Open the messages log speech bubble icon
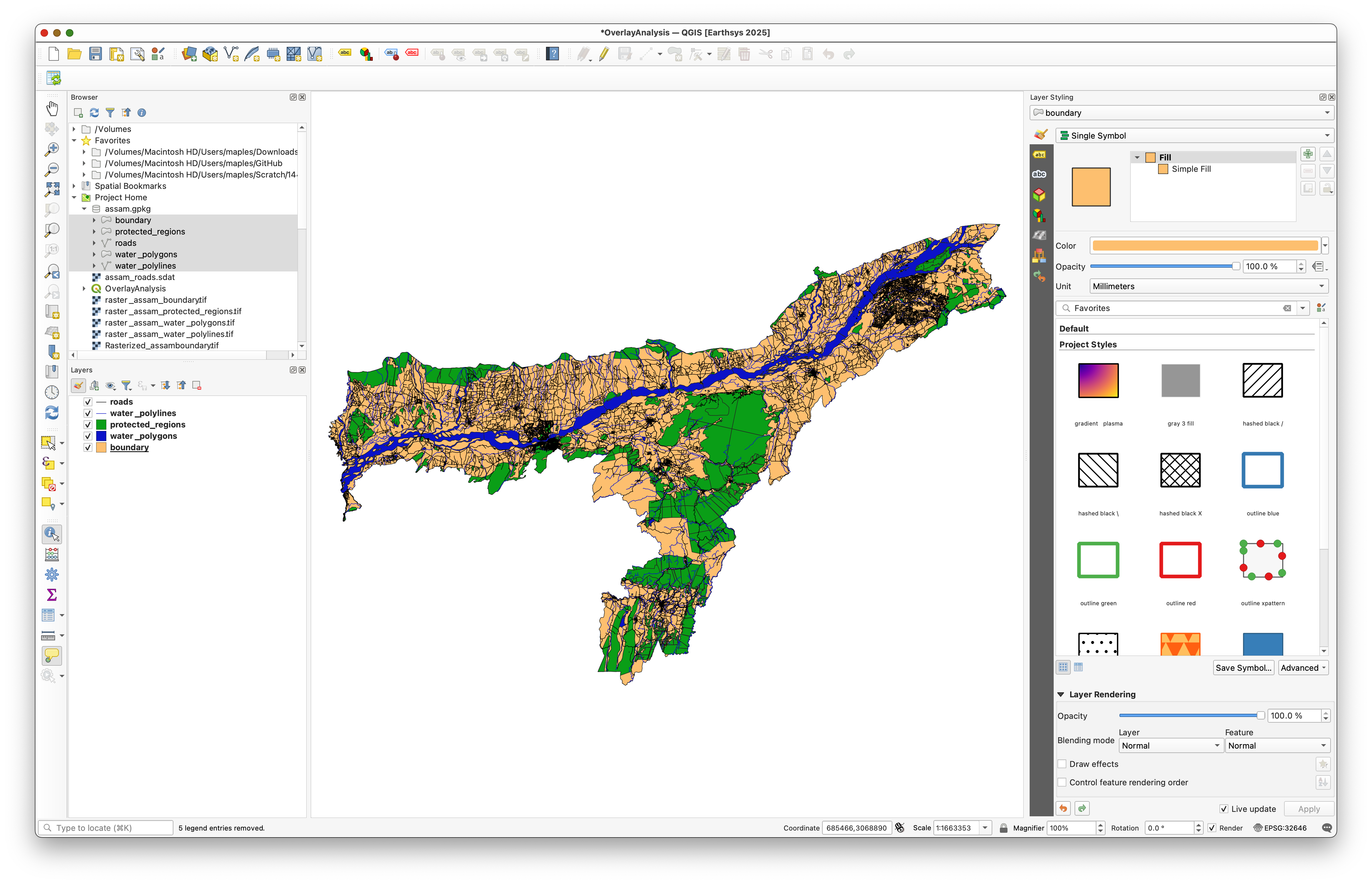The width and height of the screenshot is (1372, 884). coord(1327,828)
